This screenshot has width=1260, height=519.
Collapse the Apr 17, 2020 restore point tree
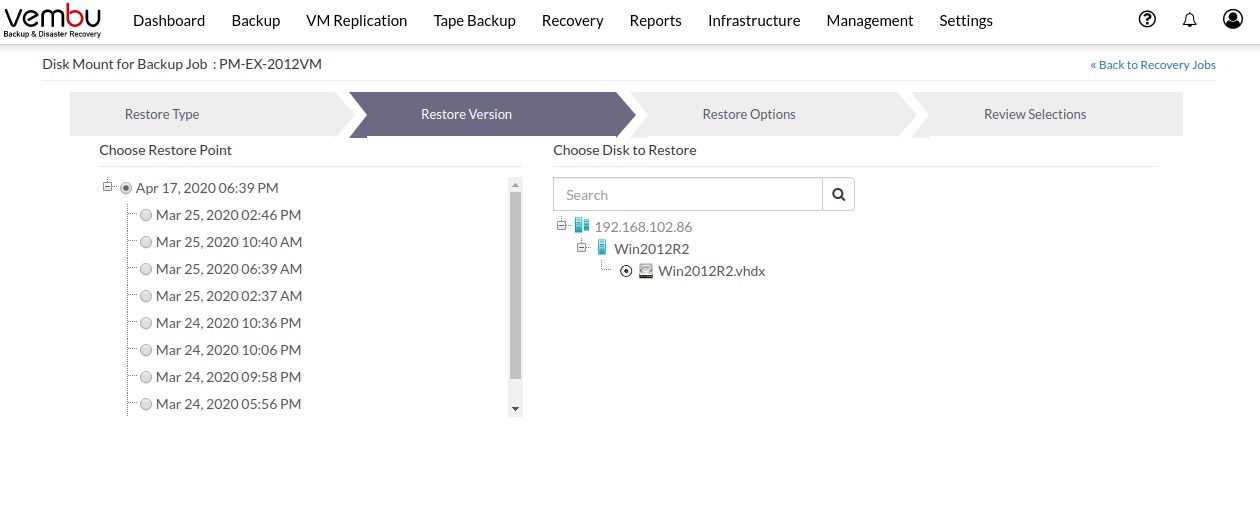(108, 187)
